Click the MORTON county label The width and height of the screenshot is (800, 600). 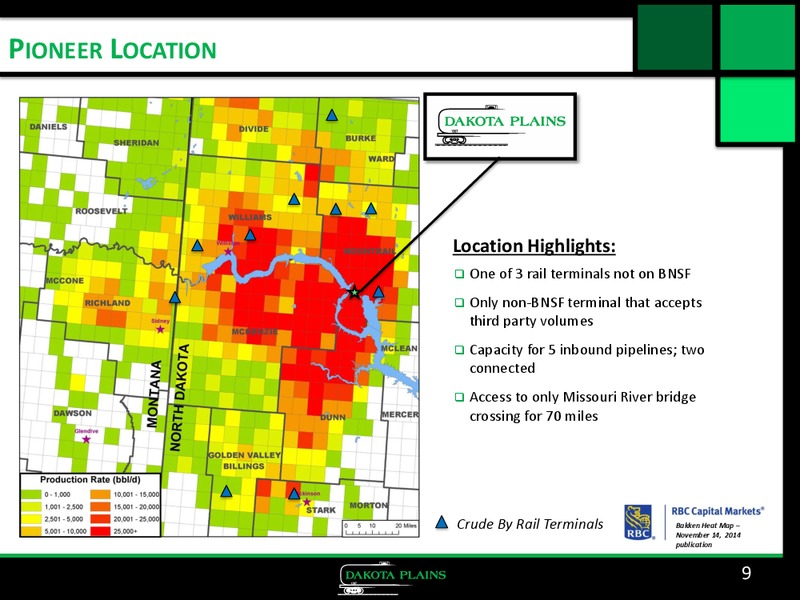click(x=368, y=505)
